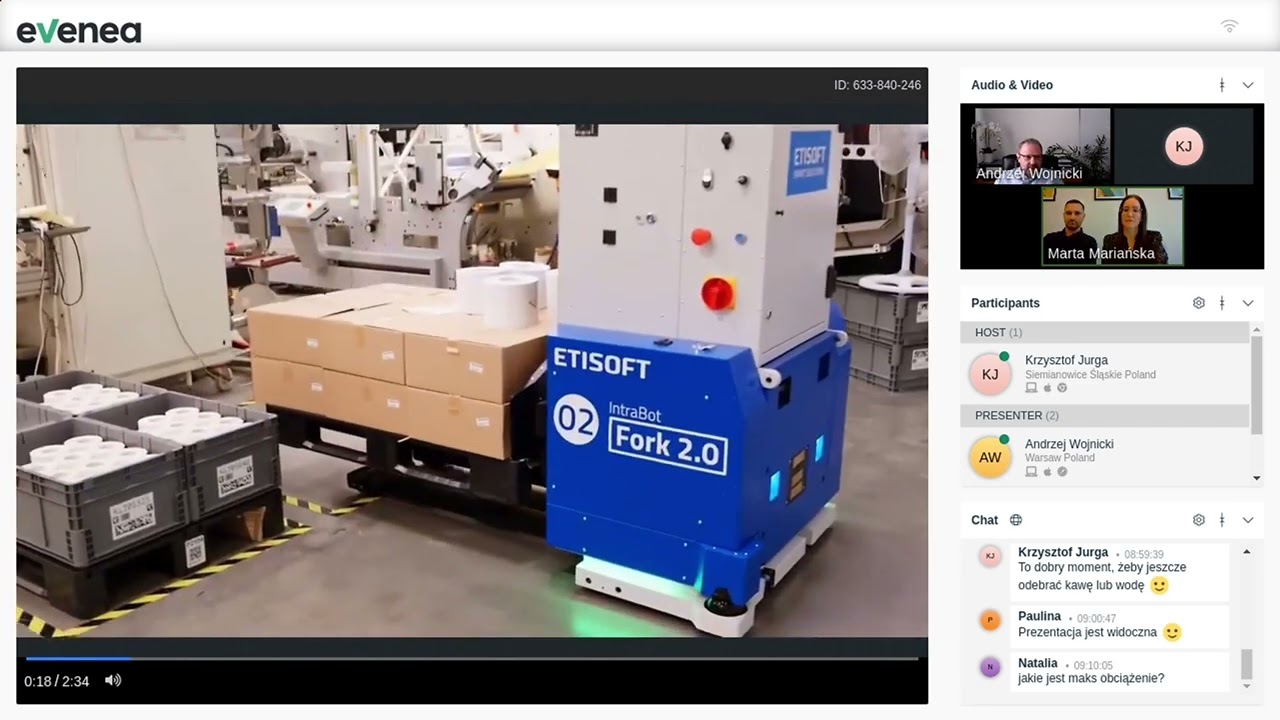This screenshot has height=720, width=1280.
Task: Click the Wi-Fi connection status icon
Action: tap(1230, 26)
